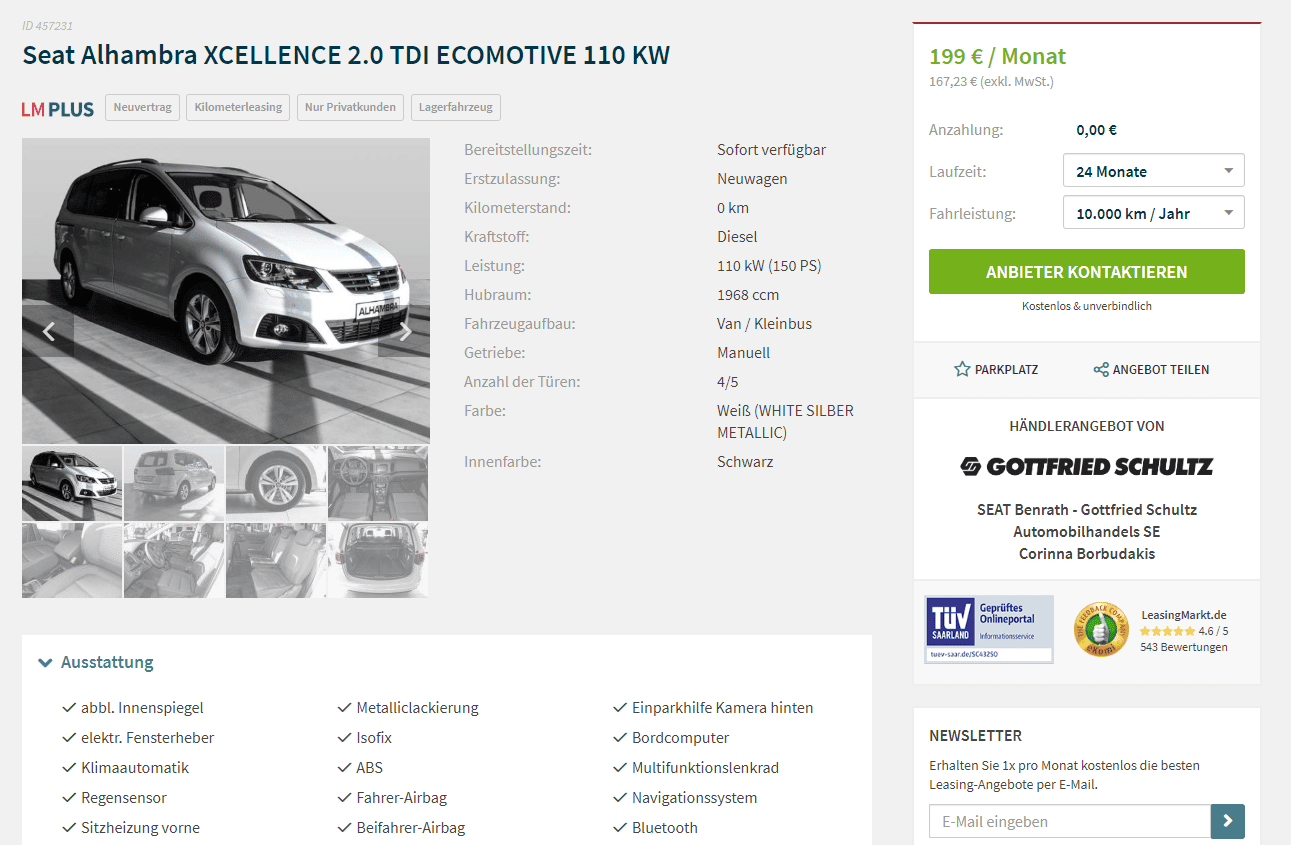Click the eKomi feedback seal icon
The image size is (1291, 845).
pyautogui.click(x=1101, y=630)
